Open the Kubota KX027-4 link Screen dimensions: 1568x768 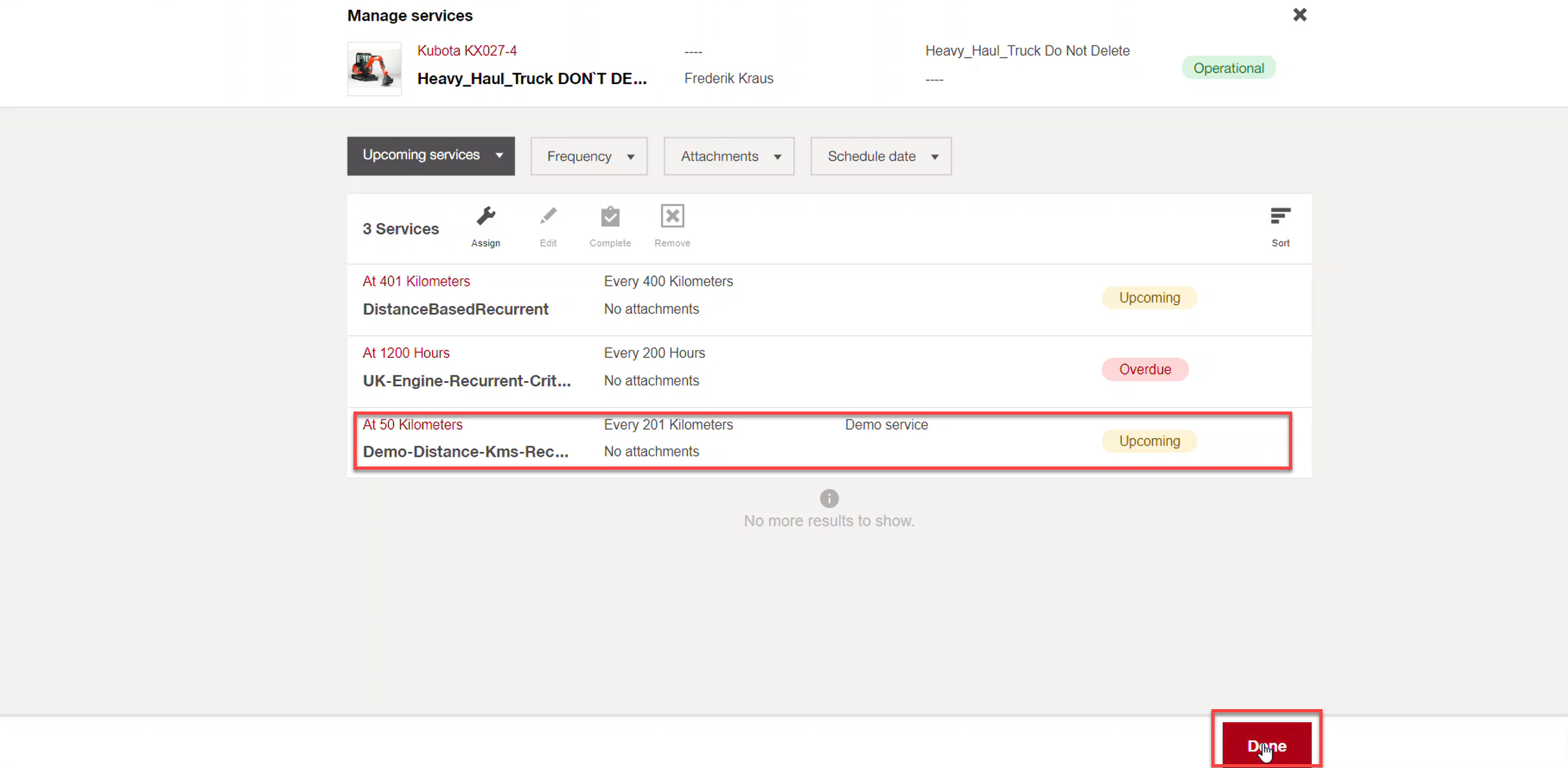tap(467, 50)
